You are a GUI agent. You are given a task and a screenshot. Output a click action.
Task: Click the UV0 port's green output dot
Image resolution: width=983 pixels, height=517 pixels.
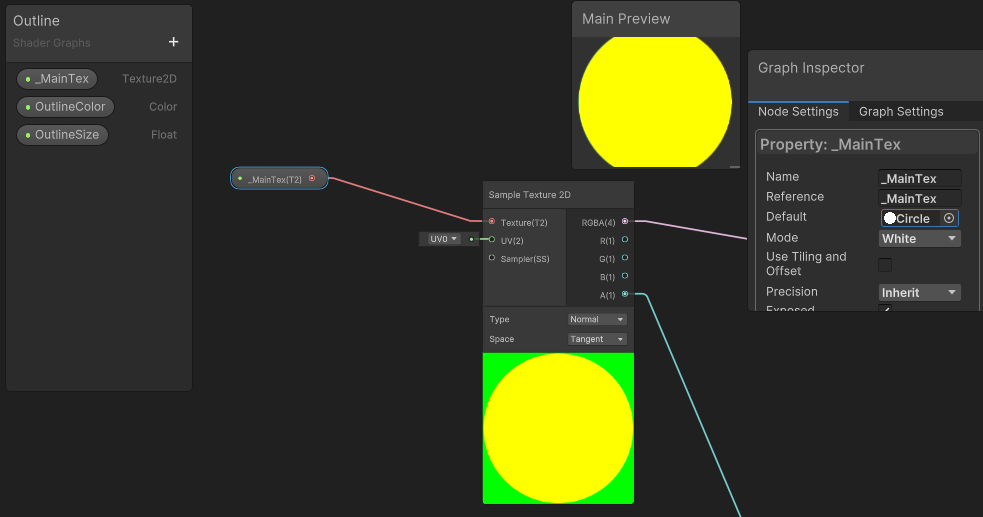[x=471, y=239]
